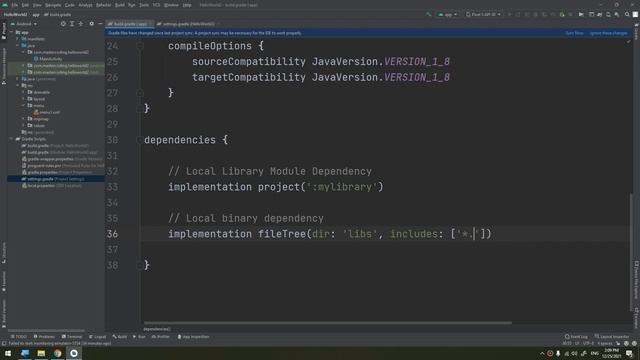The image size is (640, 360).
Task: Click the Locate in project target icon
Action: (x=63, y=24)
